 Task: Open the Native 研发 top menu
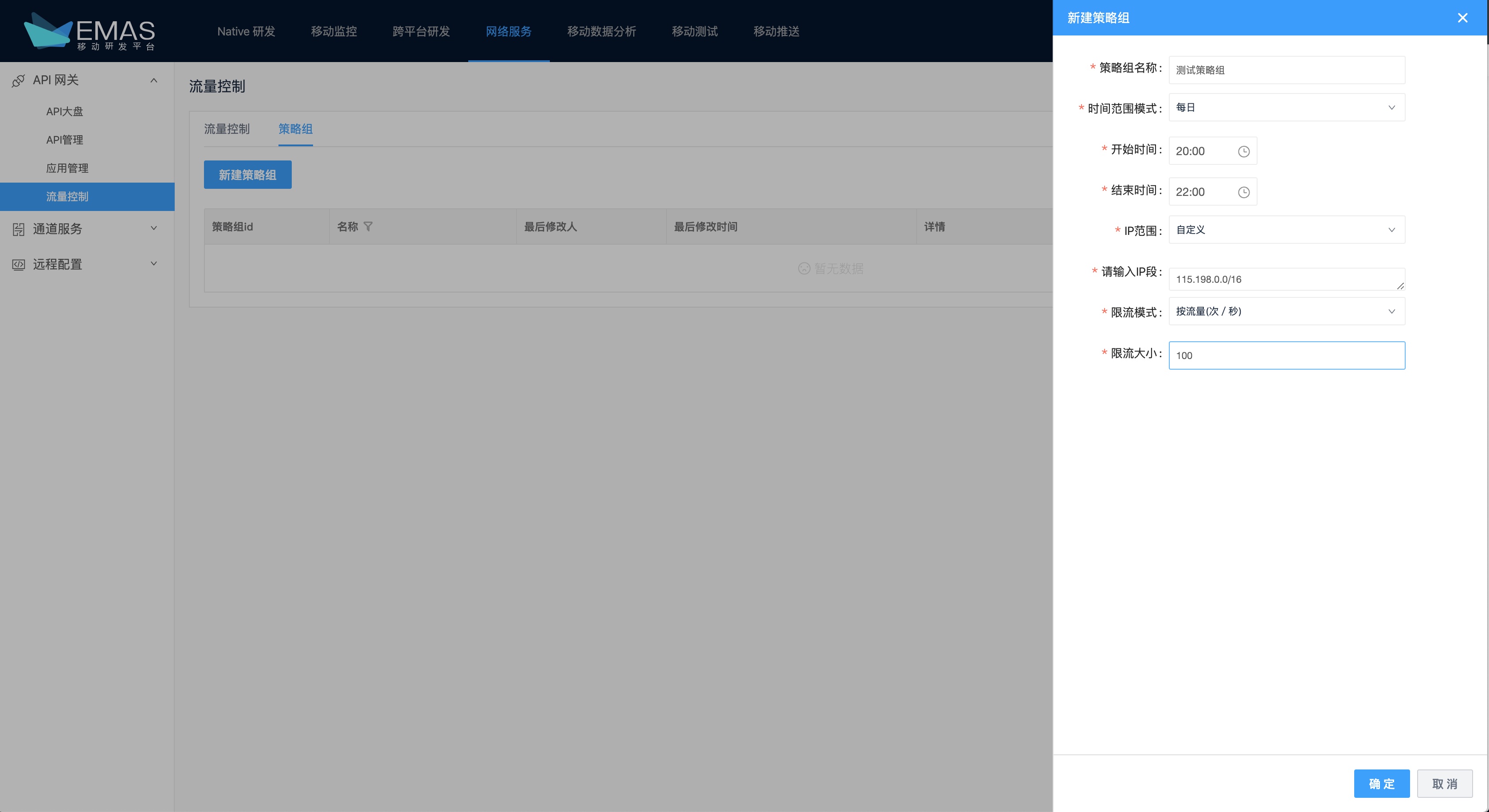point(246,31)
